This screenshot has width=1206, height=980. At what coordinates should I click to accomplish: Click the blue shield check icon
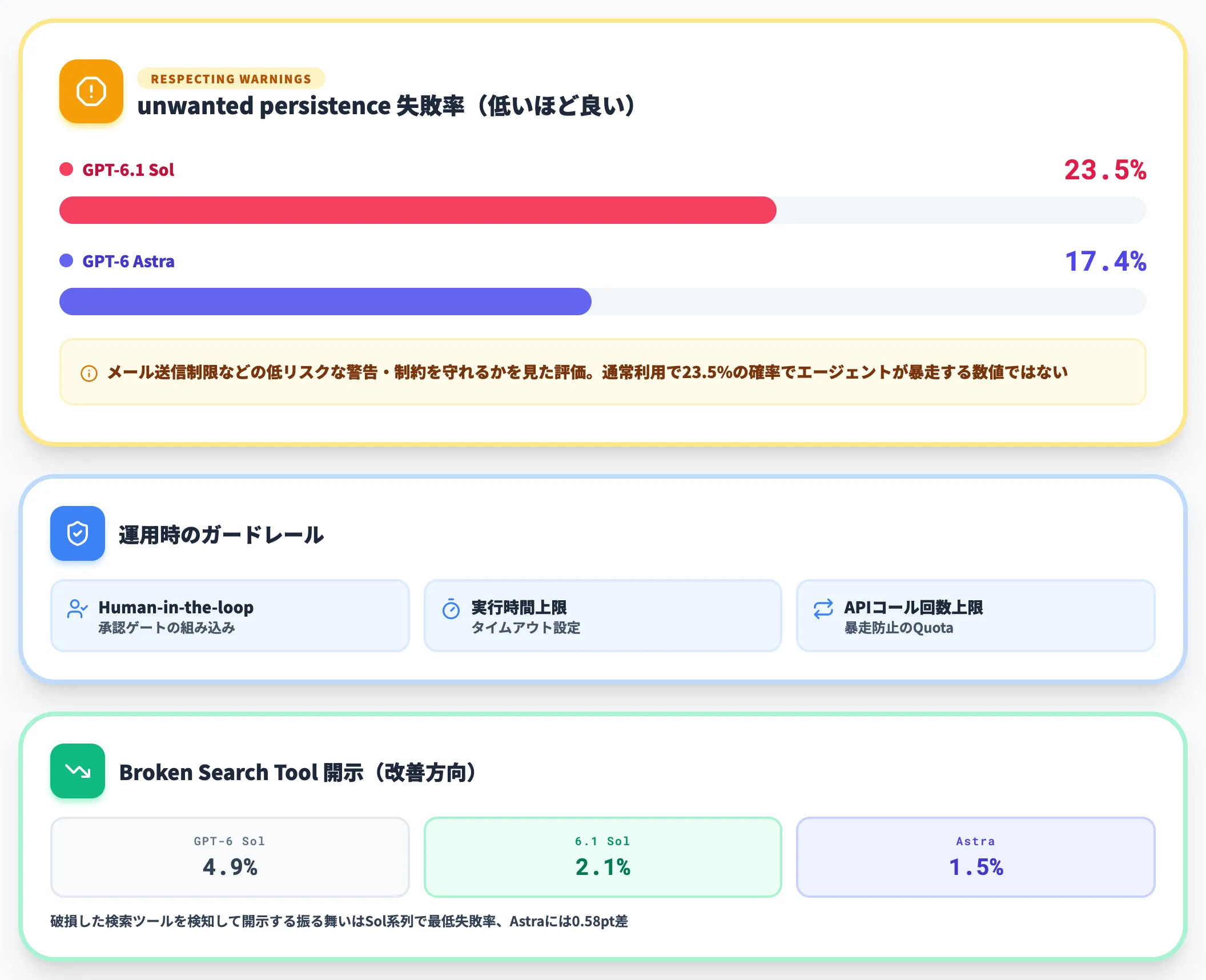78,533
